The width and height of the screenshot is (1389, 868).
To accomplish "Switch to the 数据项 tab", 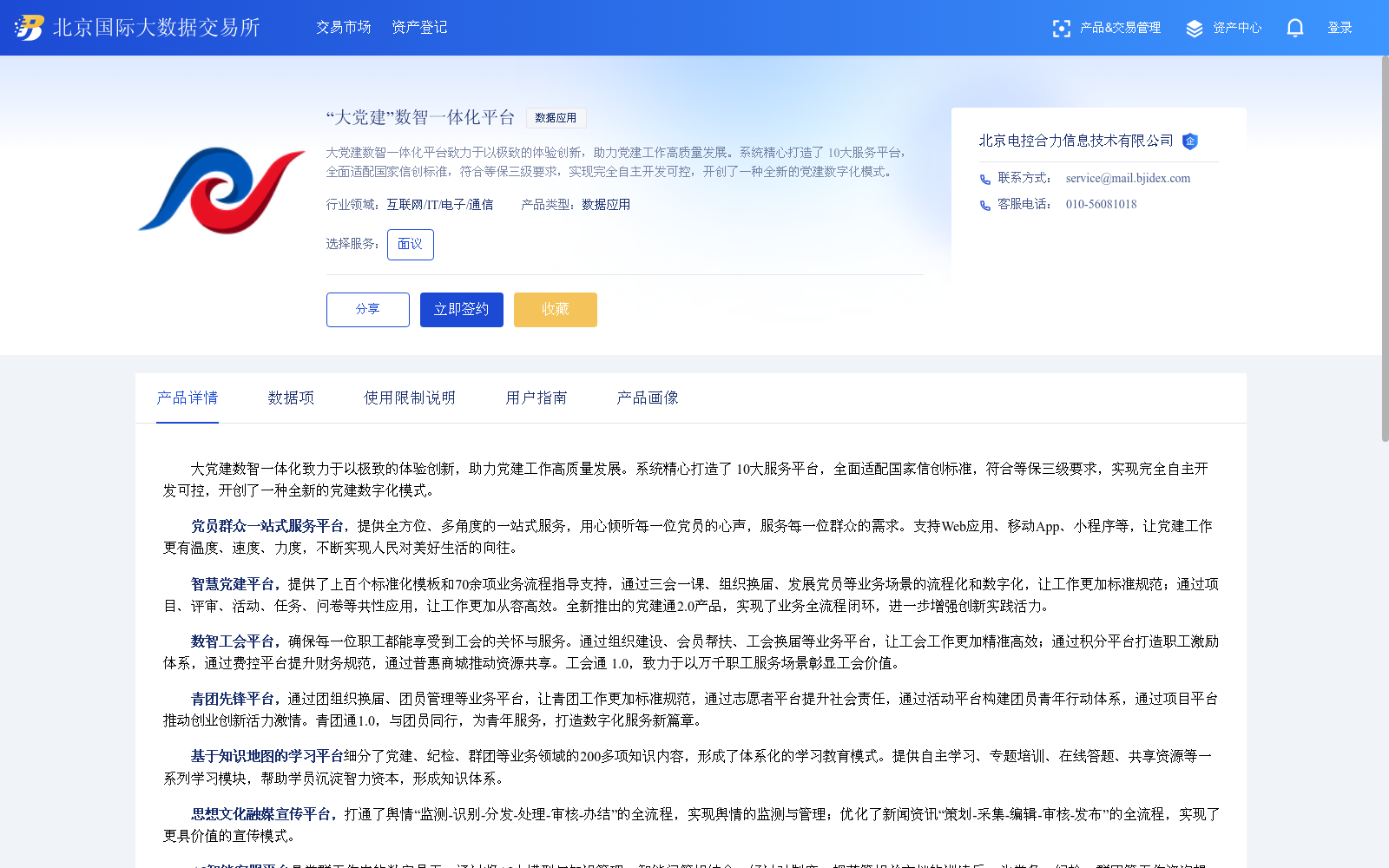I will click(x=291, y=398).
